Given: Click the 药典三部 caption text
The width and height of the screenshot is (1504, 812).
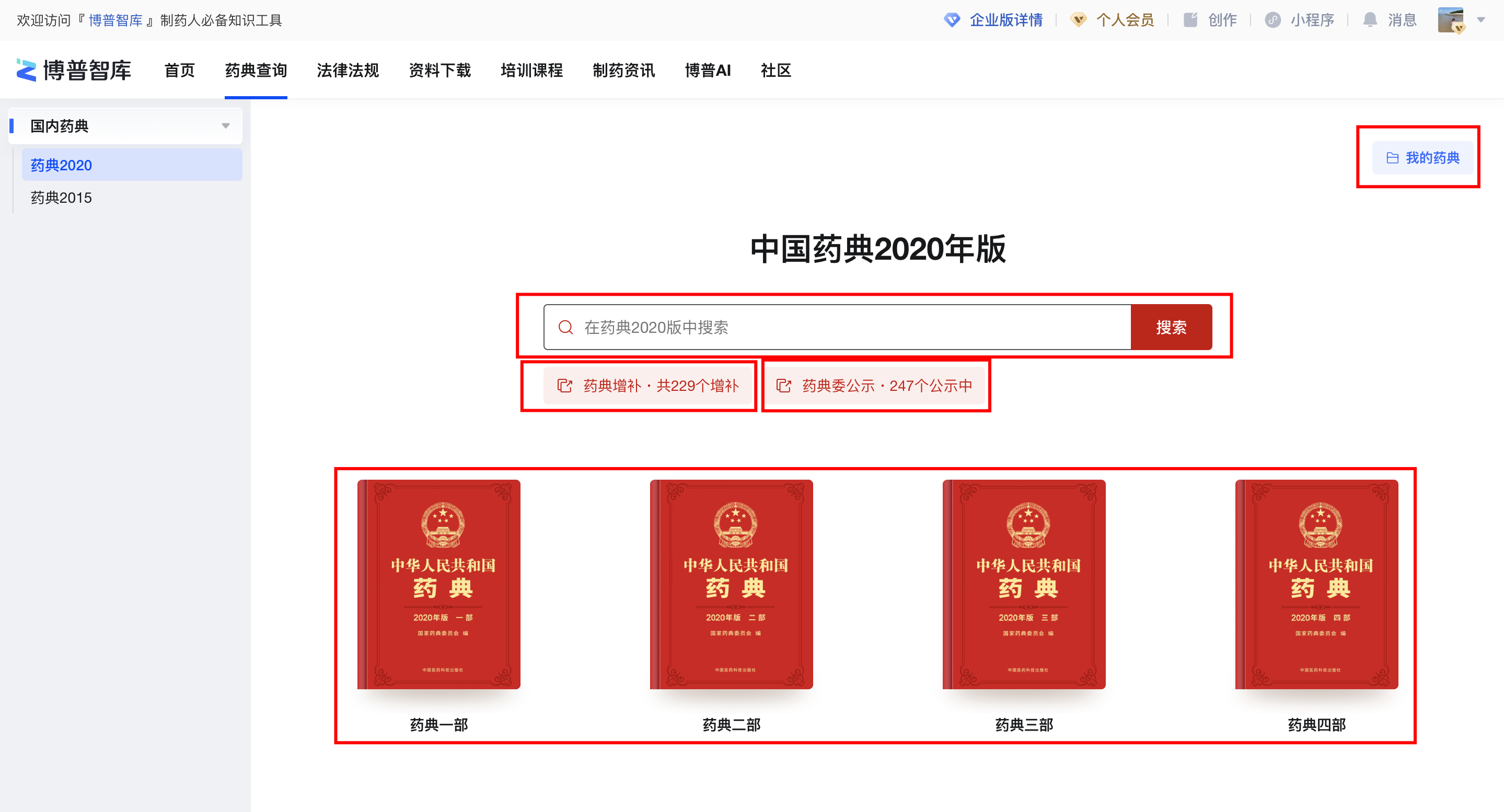Looking at the screenshot, I should pyautogui.click(x=1024, y=724).
